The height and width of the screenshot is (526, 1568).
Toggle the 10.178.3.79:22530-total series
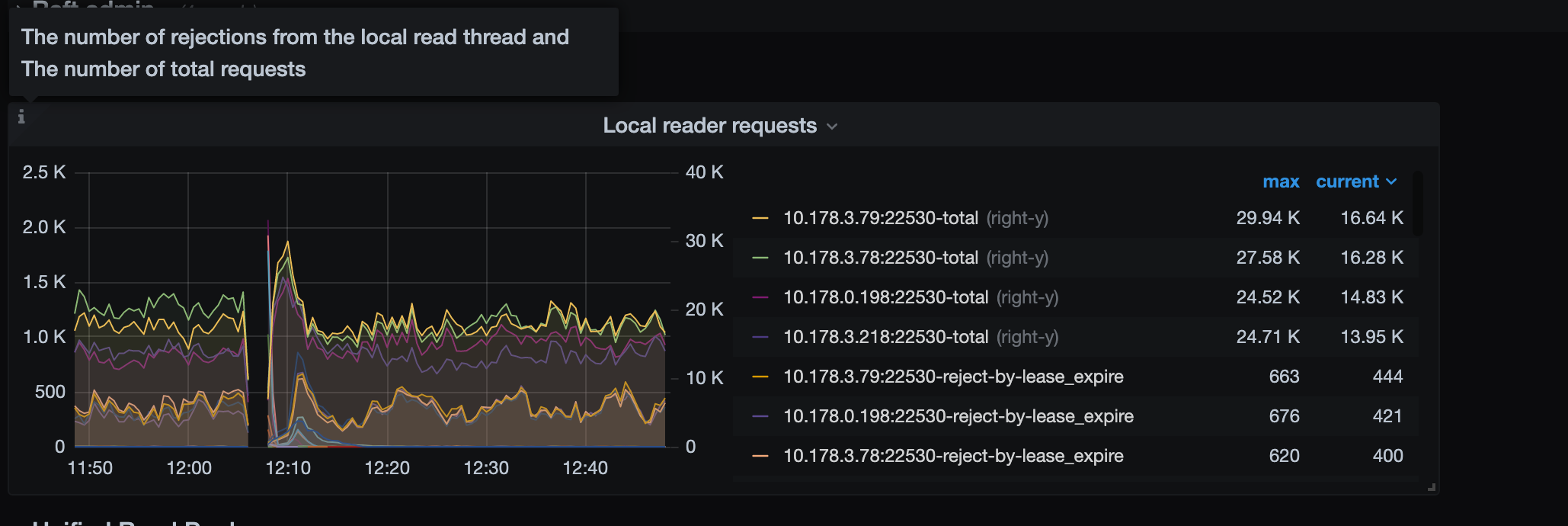coord(880,218)
